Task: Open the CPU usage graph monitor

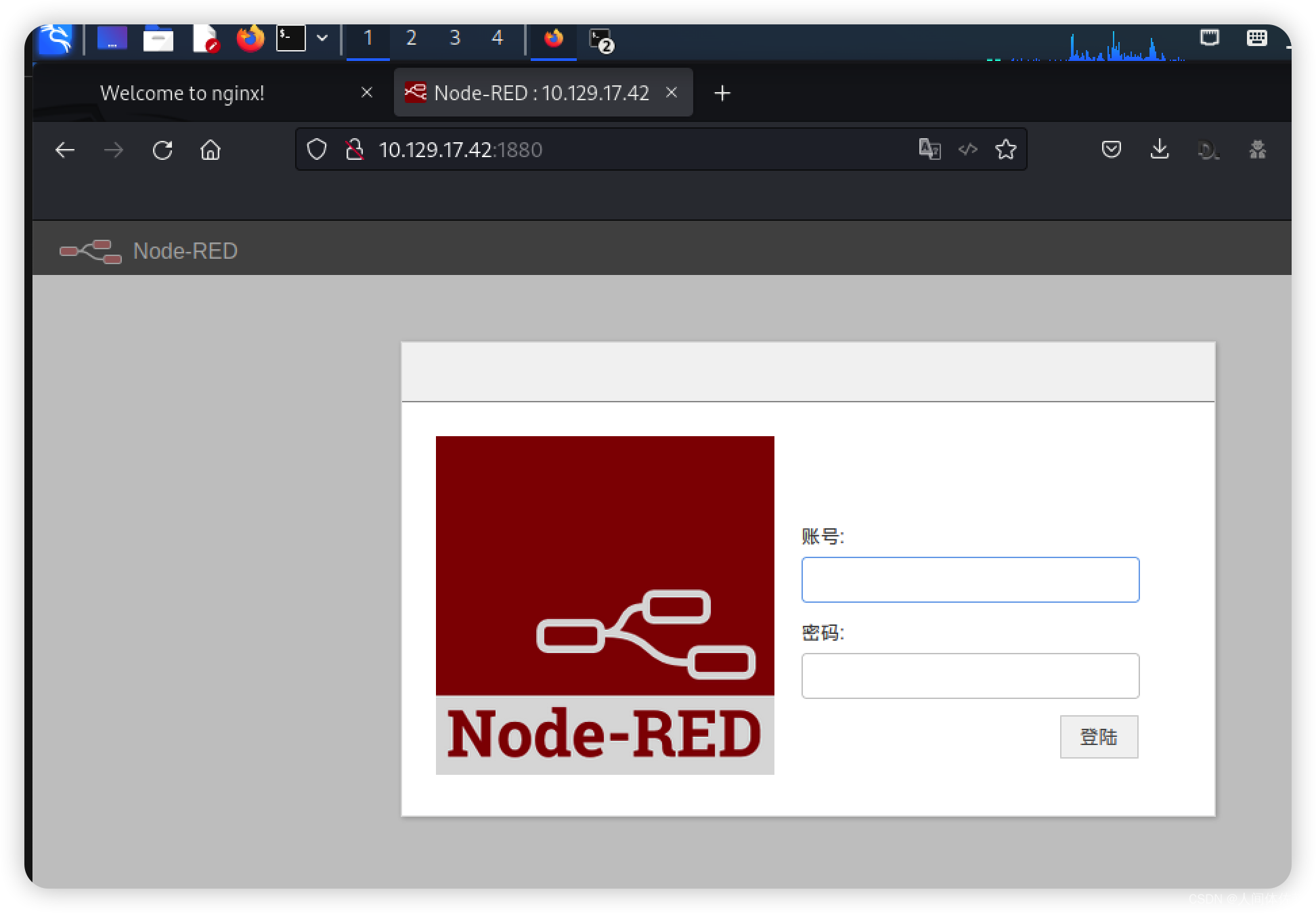Action: (x=1087, y=46)
